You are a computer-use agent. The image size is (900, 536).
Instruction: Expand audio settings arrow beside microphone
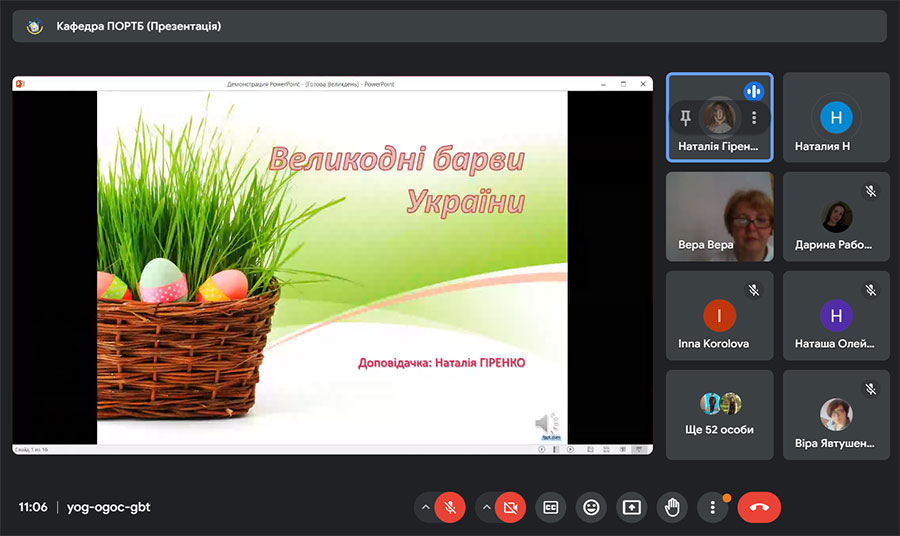[x=425, y=507]
